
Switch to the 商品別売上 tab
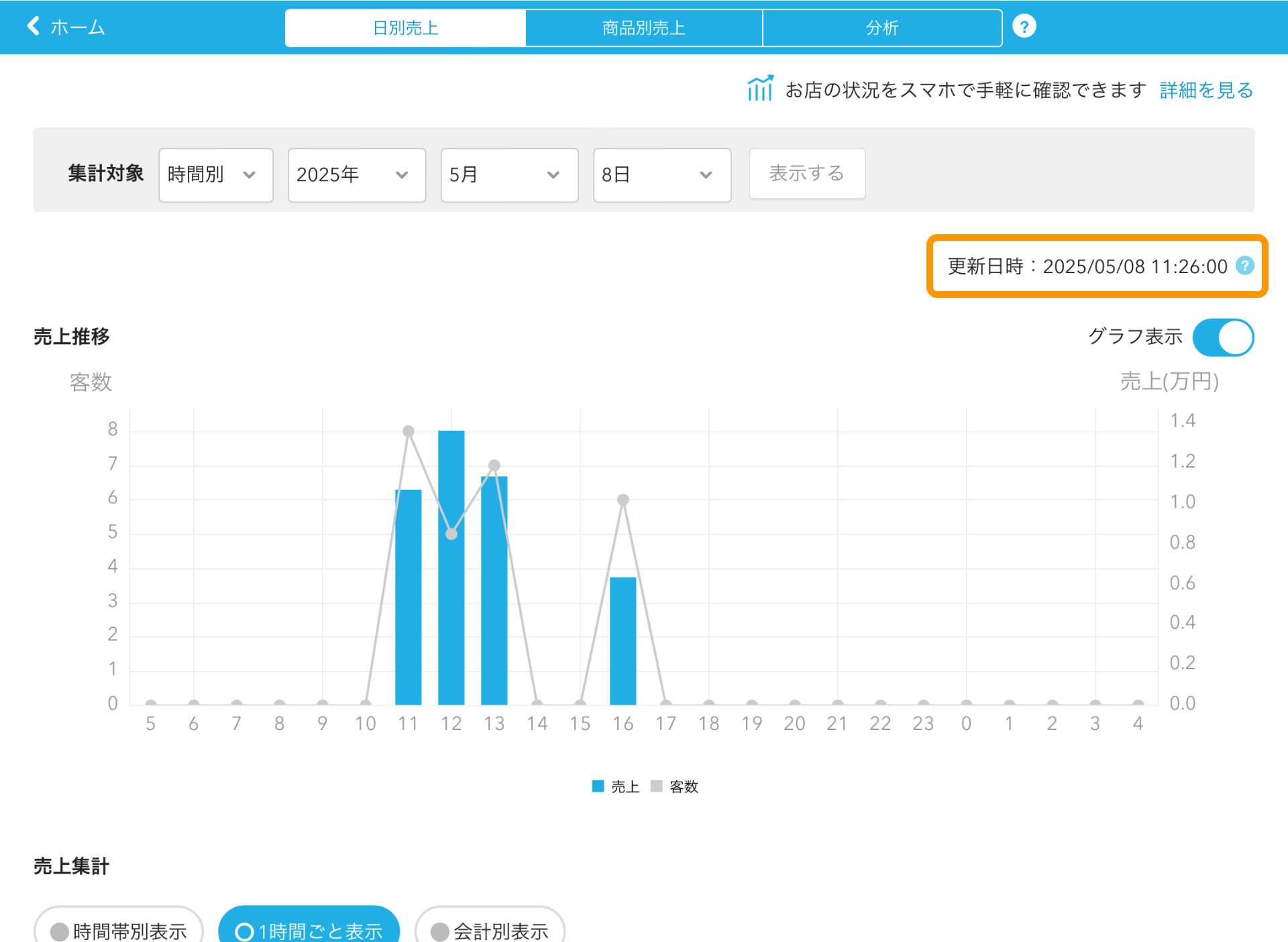click(x=644, y=28)
